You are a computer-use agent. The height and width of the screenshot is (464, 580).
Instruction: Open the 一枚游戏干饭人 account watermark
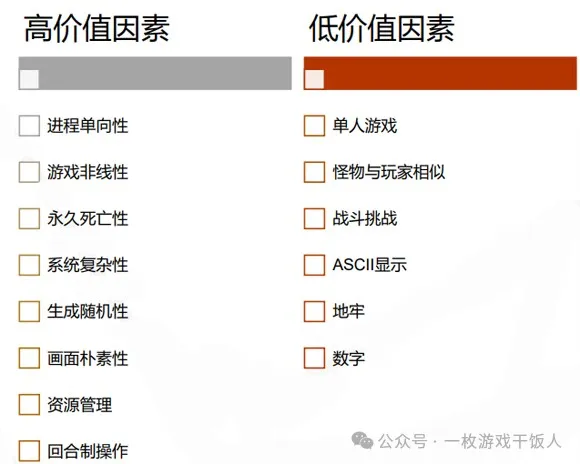[503, 441]
